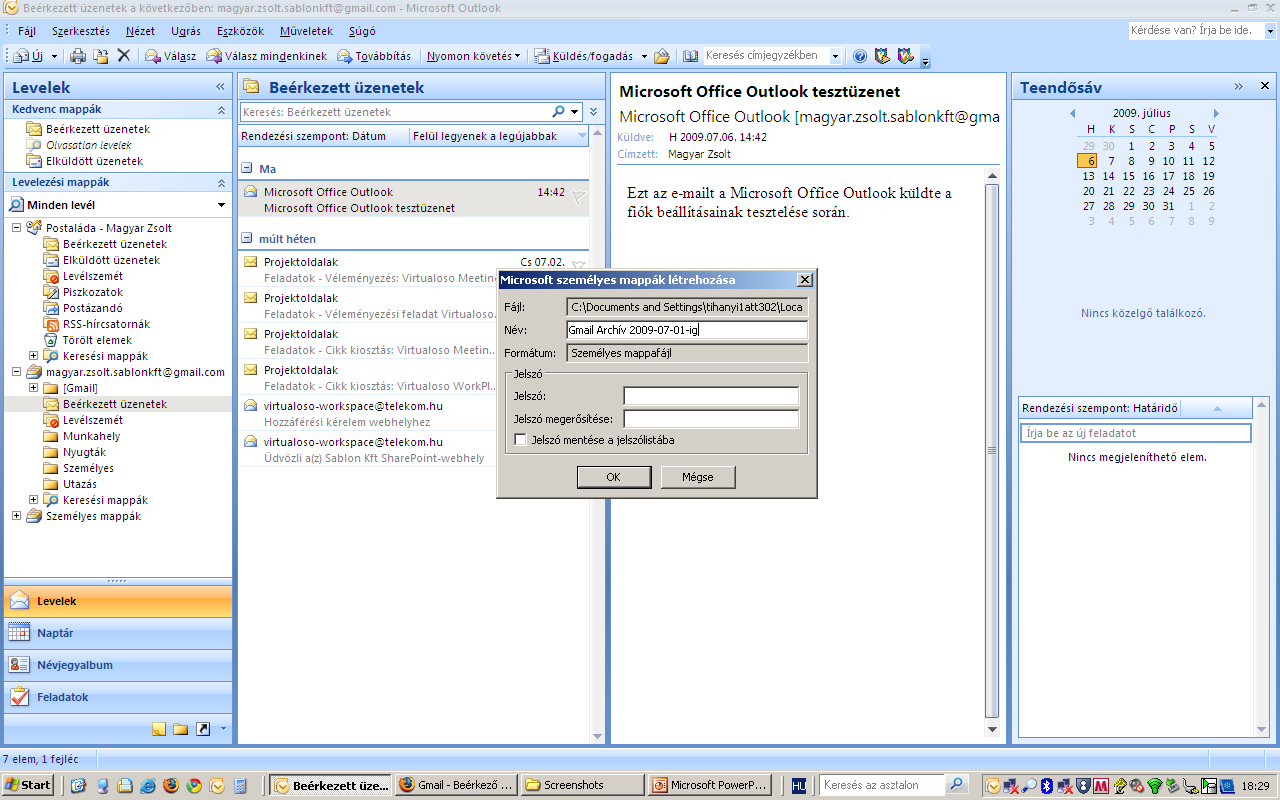This screenshot has width=1280, height=800.
Task: Click the blue Help question mark icon
Action: [x=860, y=56]
